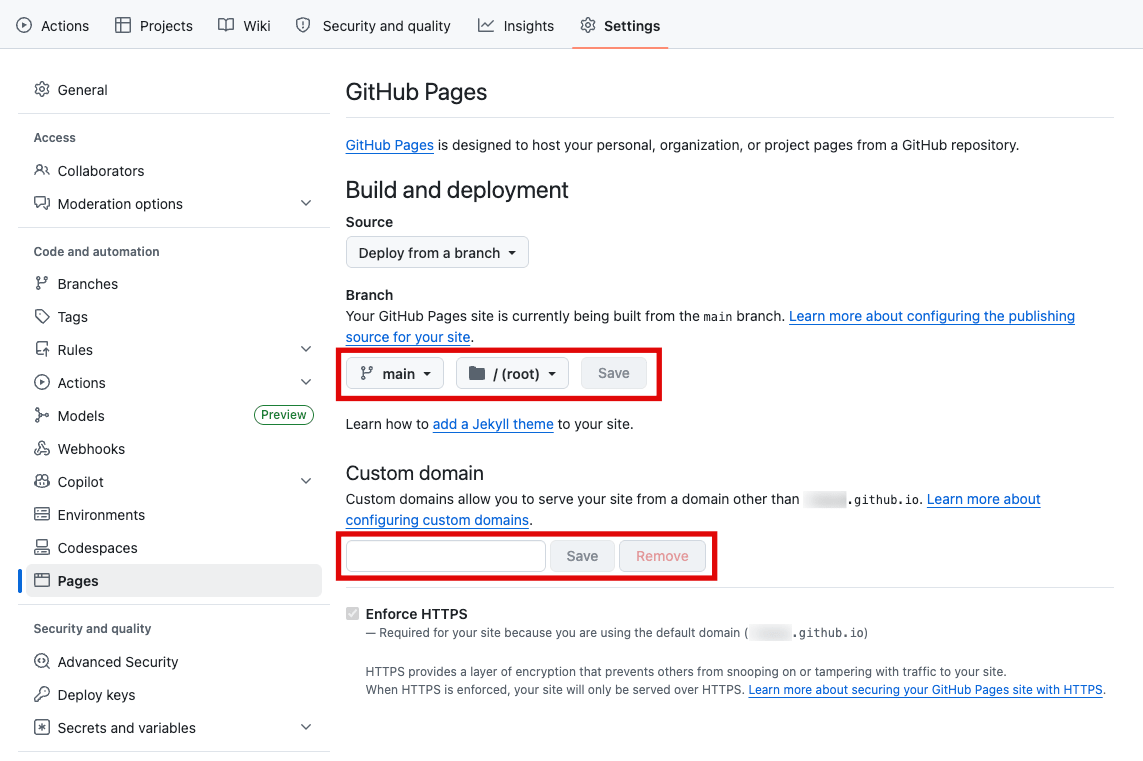Follow the add a Jekyll theme link
The height and width of the screenshot is (761, 1143).
493,424
